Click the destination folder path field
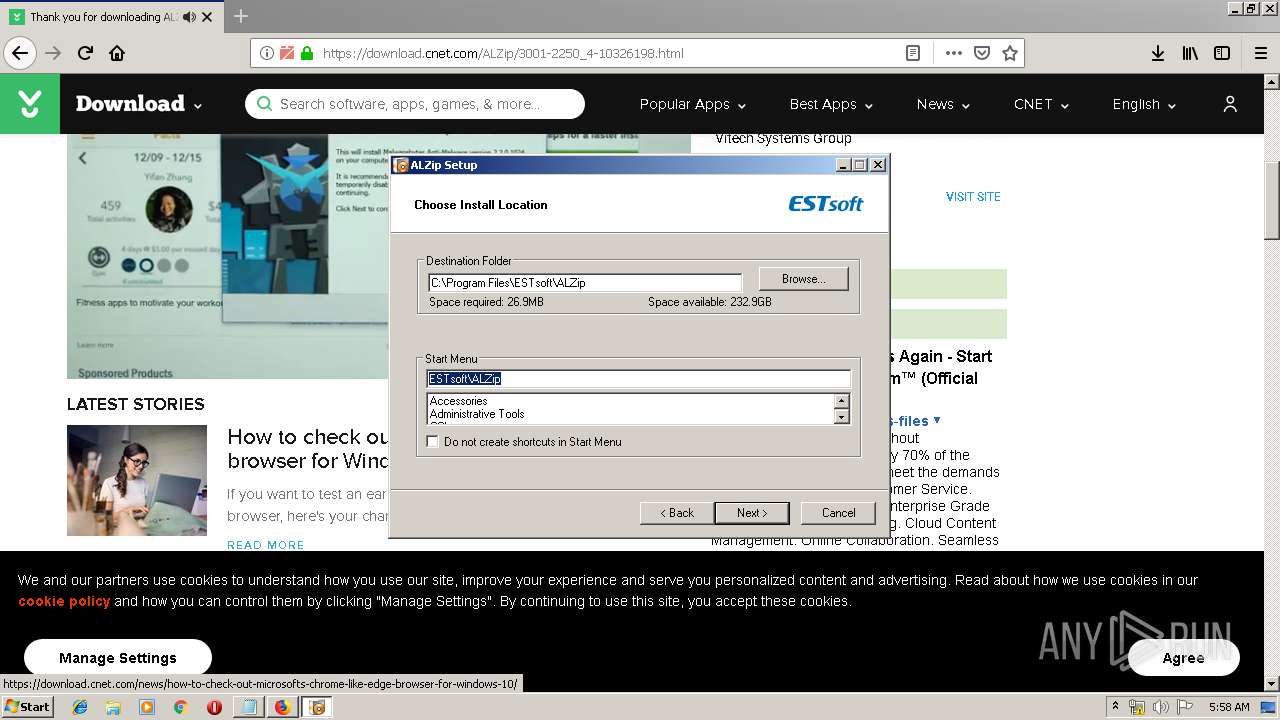 (x=585, y=283)
